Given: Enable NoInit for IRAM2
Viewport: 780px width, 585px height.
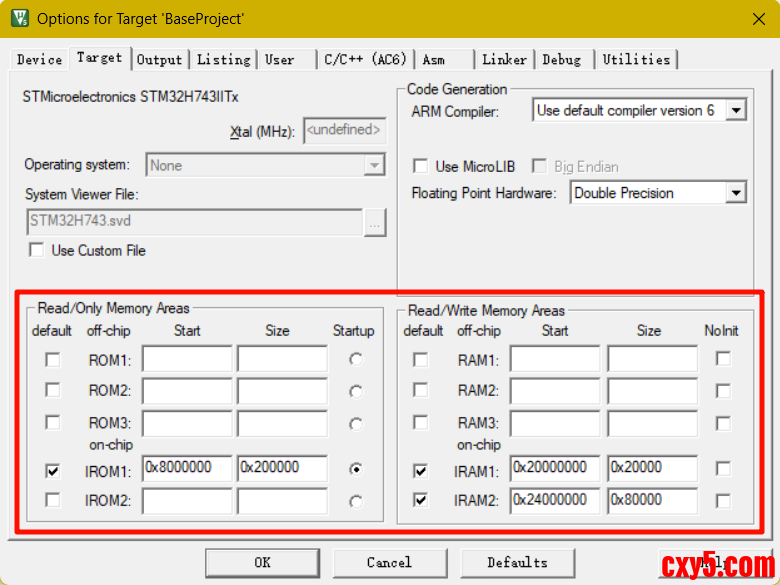Looking at the screenshot, I should (723, 501).
